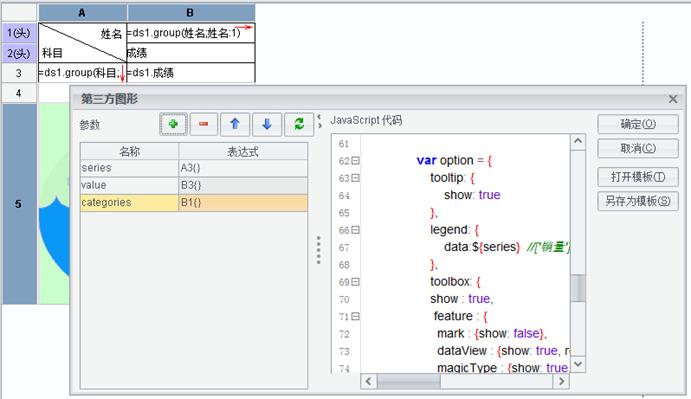Close the 第三方图形 dialog
Viewport: 691px width, 399px height.
[672, 99]
